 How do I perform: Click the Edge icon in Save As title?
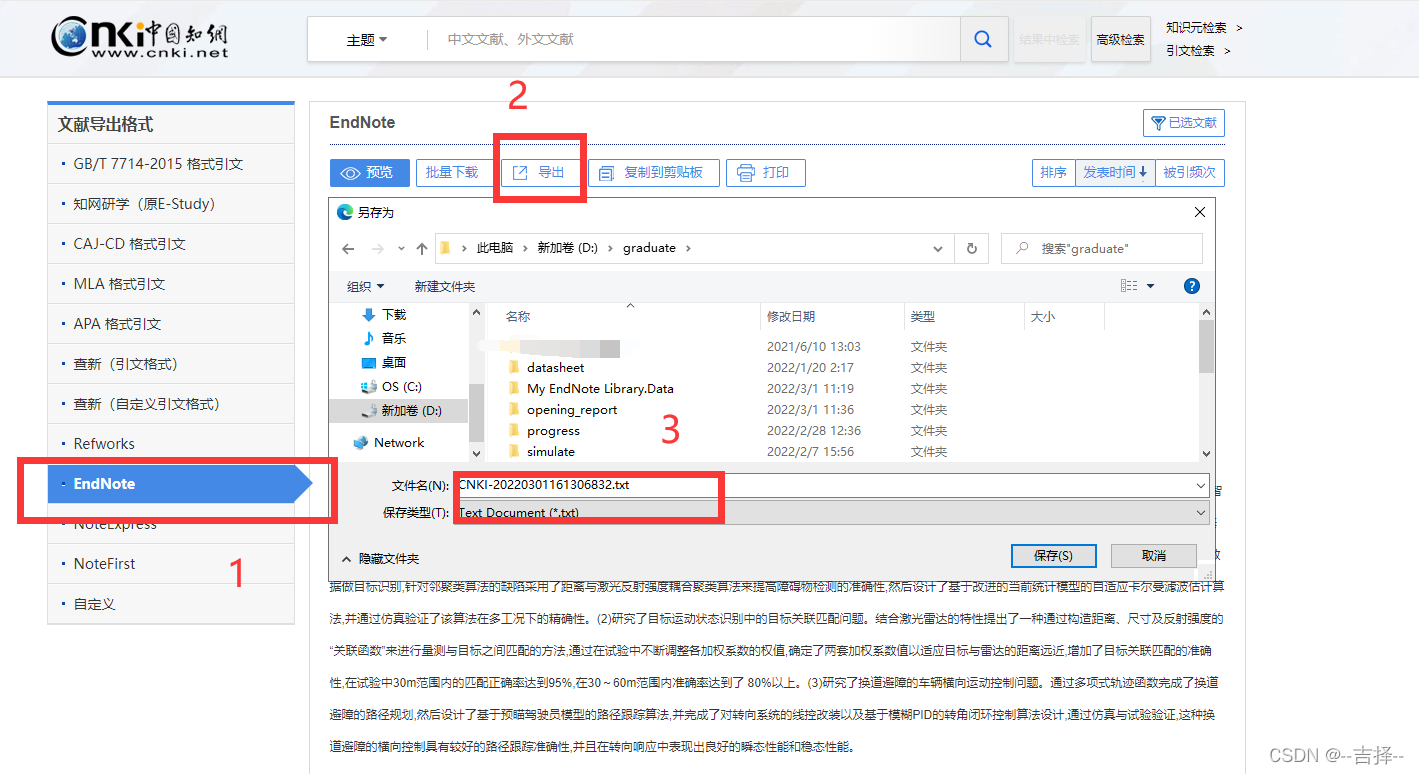[345, 212]
